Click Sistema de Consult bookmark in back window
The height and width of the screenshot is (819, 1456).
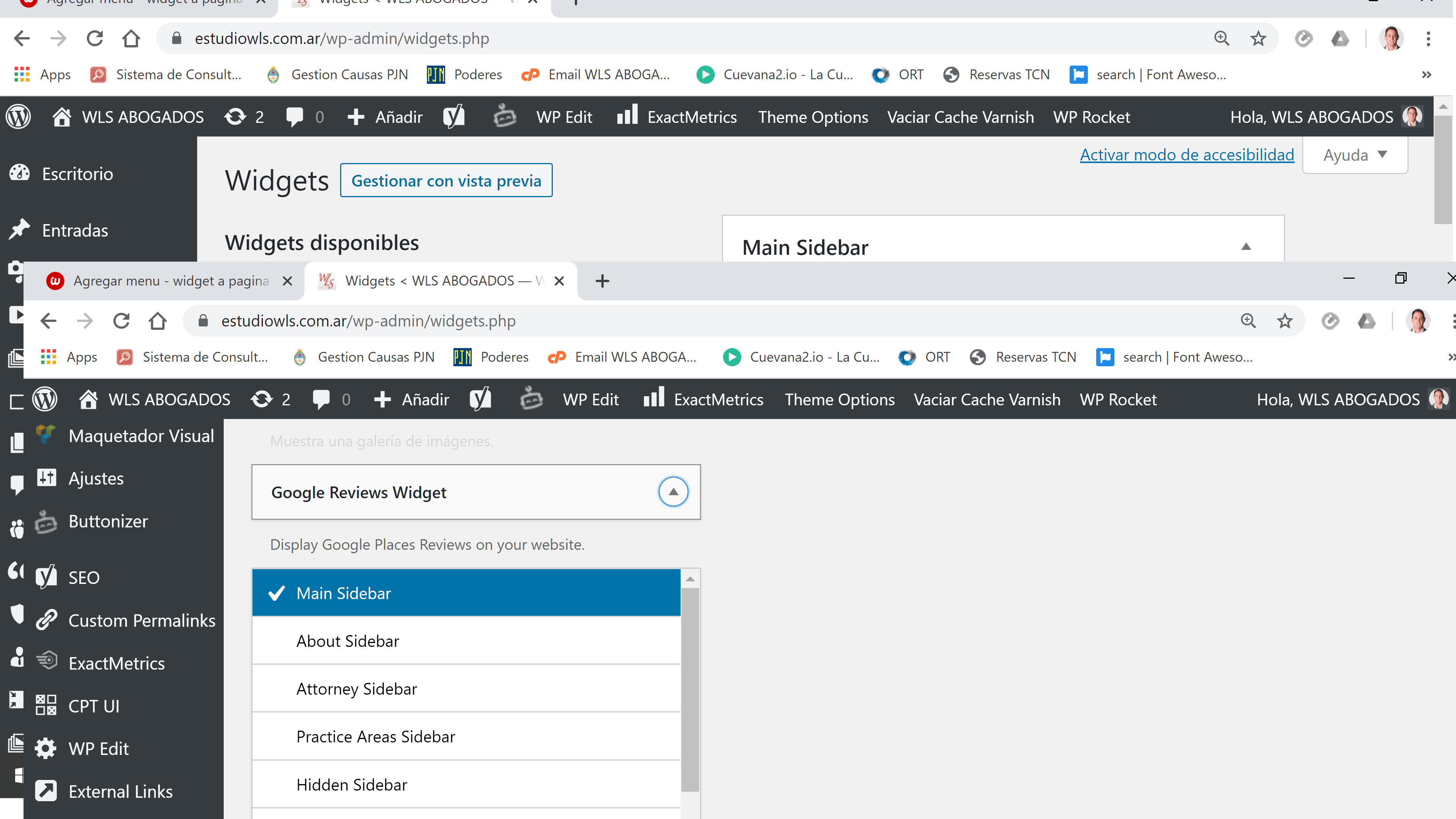click(x=166, y=75)
